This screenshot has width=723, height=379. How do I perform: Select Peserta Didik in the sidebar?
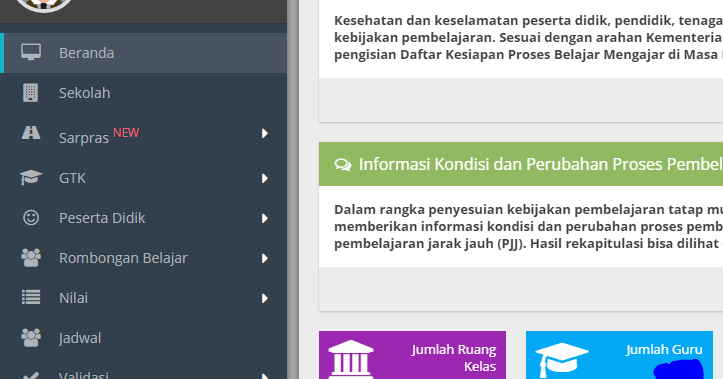coord(143,218)
